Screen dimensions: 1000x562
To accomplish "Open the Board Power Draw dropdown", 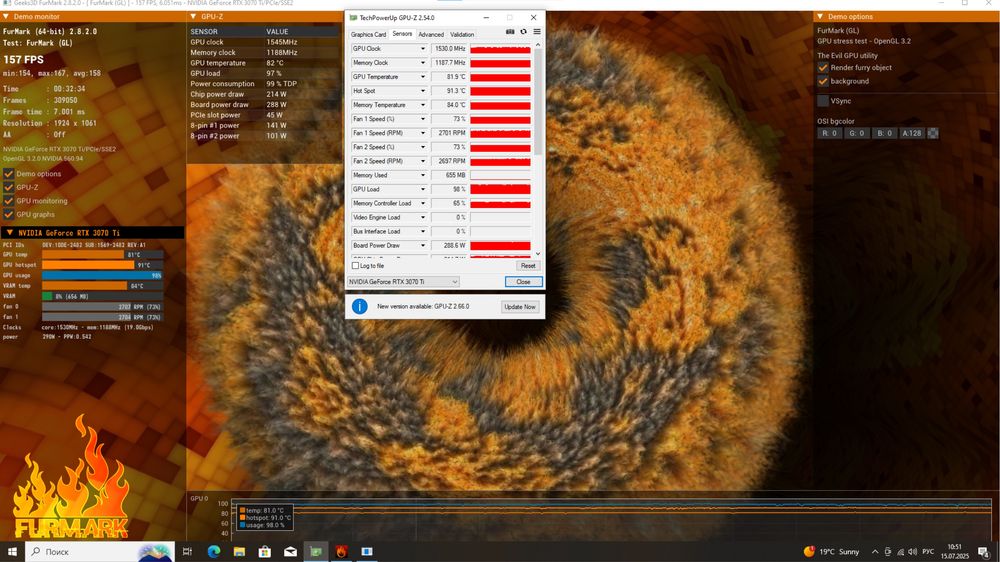I will point(422,245).
